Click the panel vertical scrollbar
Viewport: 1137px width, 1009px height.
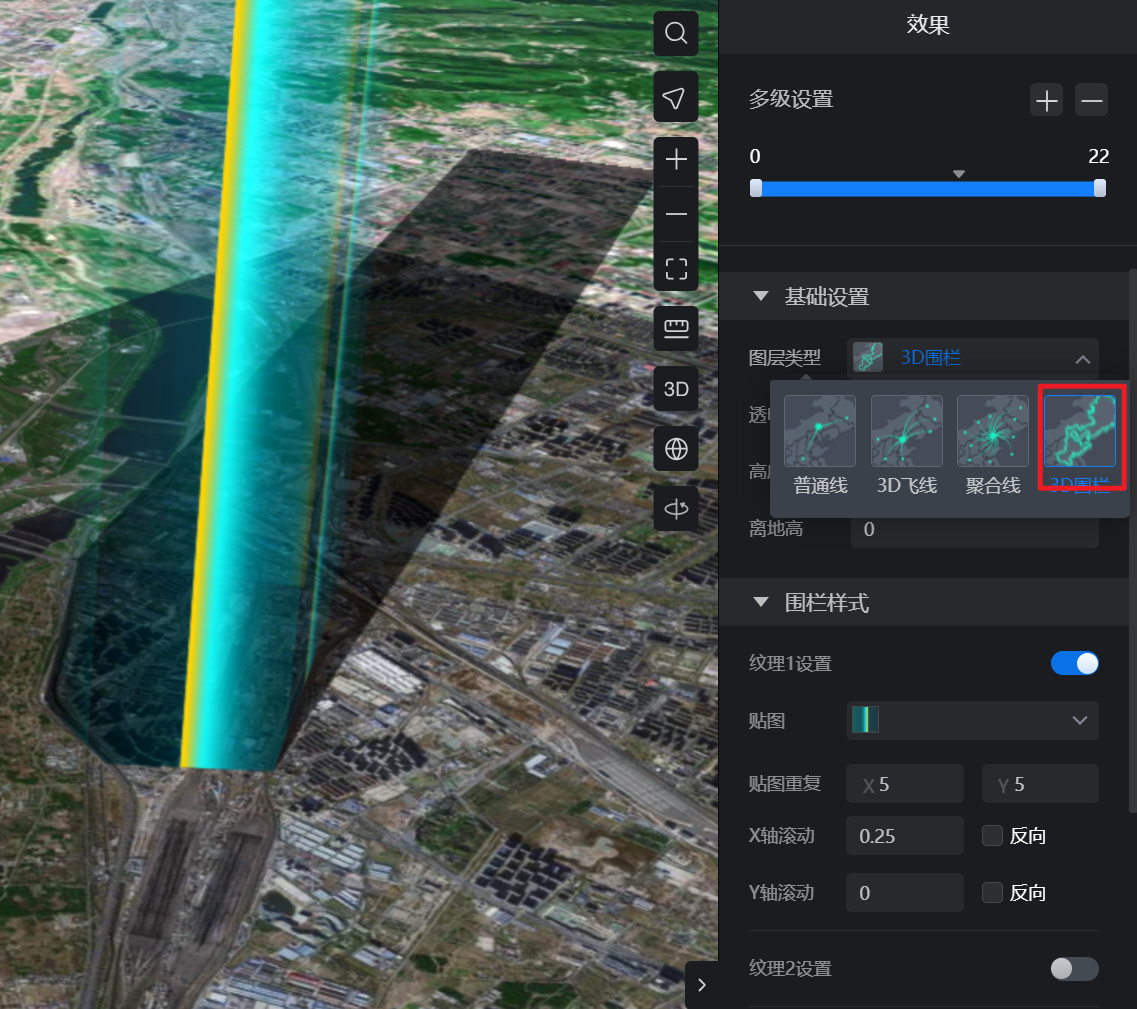click(1133, 540)
